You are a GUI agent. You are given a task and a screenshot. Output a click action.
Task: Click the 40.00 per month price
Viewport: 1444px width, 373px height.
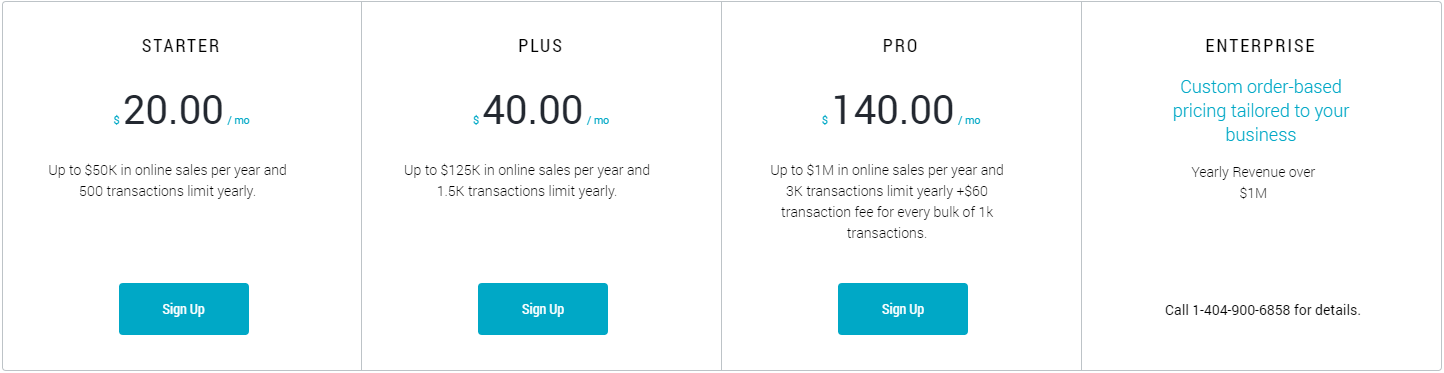pos(532,110)
